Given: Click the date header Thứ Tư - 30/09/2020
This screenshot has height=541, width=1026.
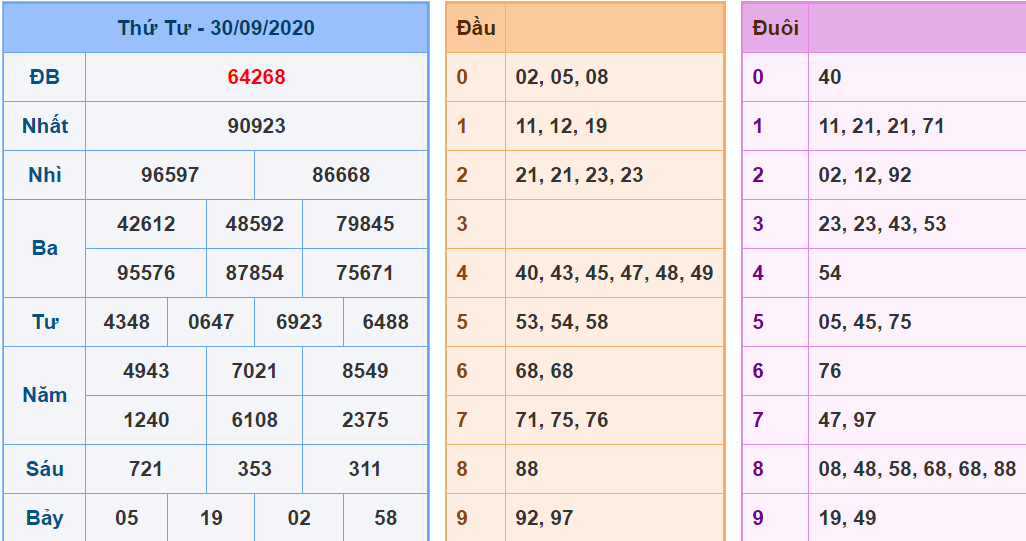Looking at the screenshot, I should [216, 28].
